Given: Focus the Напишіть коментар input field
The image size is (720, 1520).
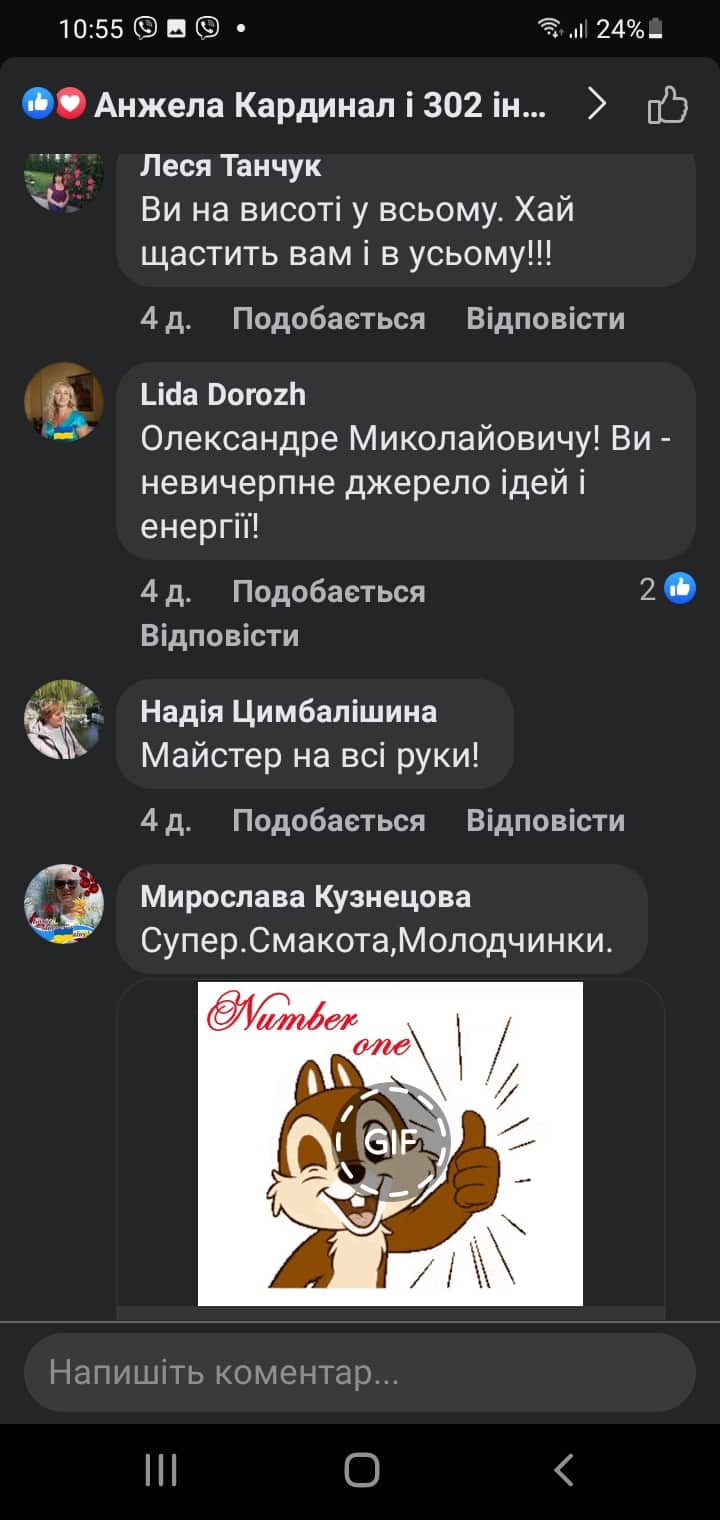Looking at the screenshot, I should [x=360, y=1373].
